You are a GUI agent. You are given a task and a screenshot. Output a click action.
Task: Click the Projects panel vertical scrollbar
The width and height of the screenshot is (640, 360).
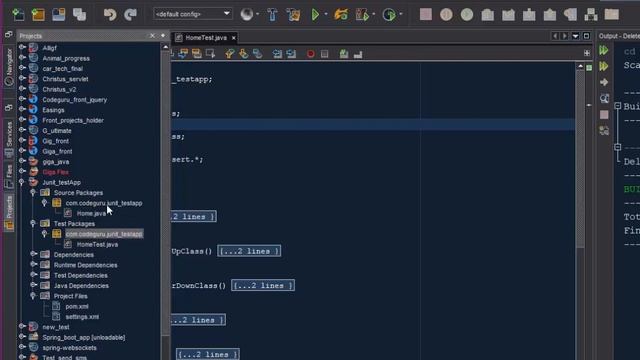tap(165, 192)
